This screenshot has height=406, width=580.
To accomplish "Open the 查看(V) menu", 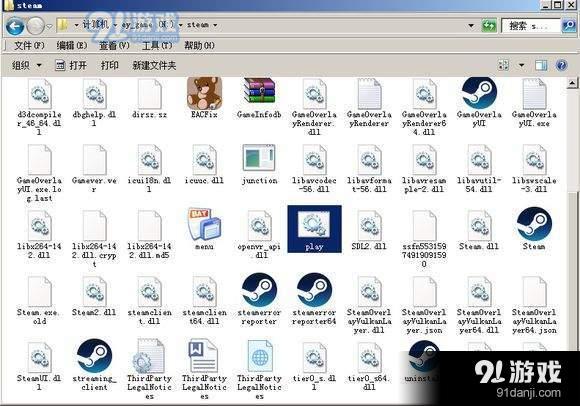I will [x=114, y=45].
